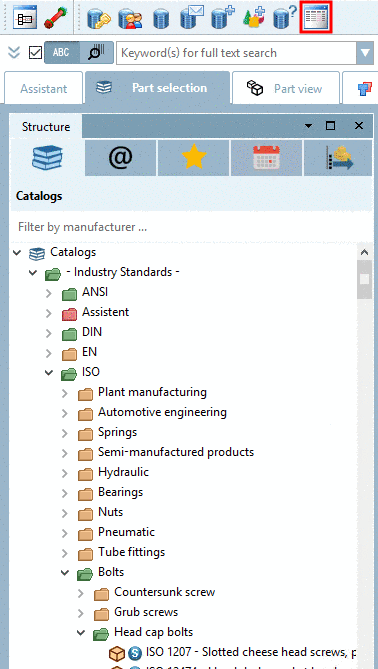Toggle the checkbox next to ABC button

[x=35, y=52]
